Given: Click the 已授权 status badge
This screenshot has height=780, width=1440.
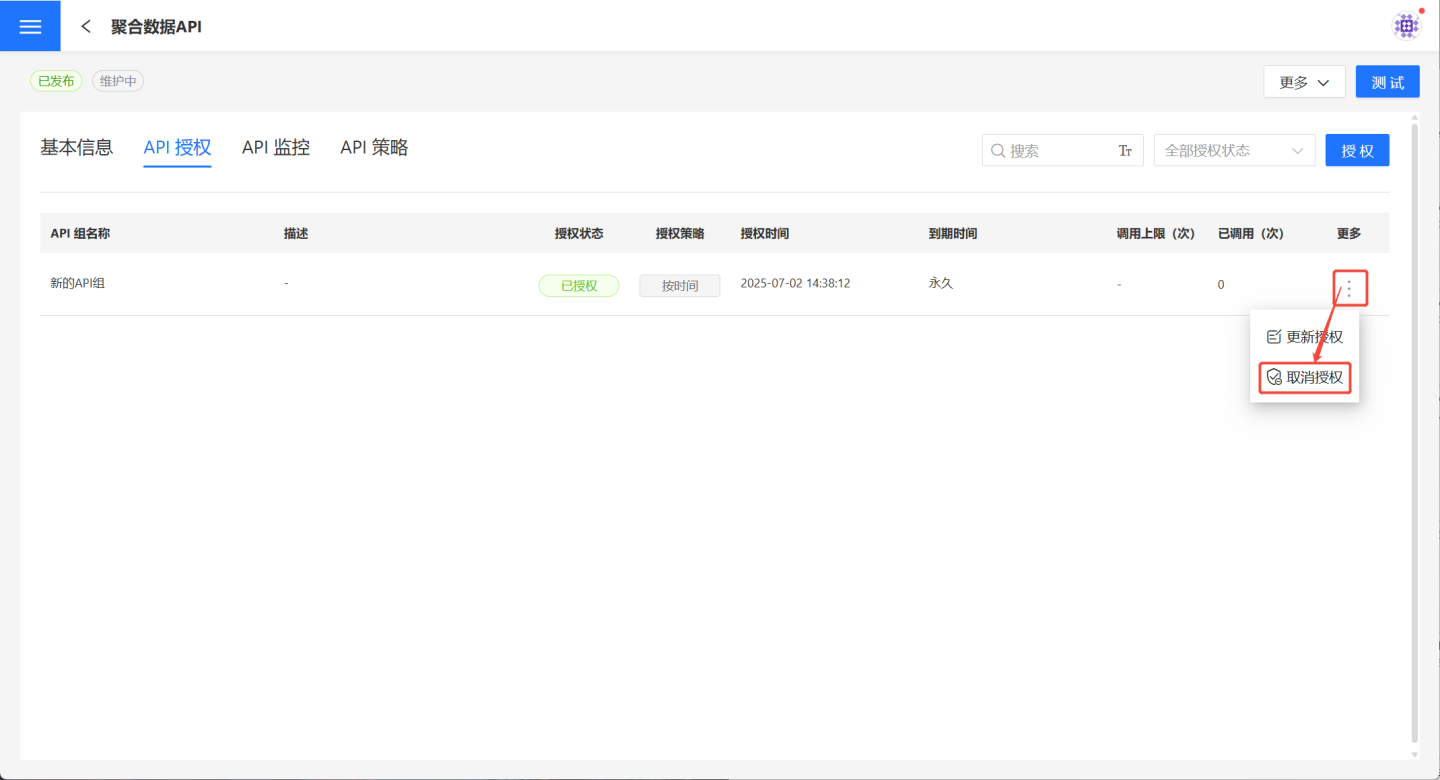Looking at the screenshot, I should pyautogui.click(x=579, y=286).
